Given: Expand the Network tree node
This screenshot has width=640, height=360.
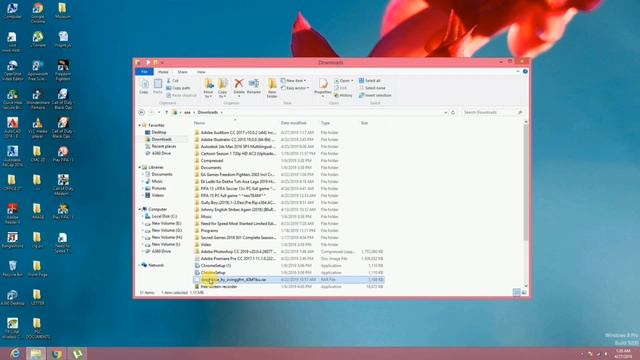Looking at the screenshot, I should pos(140,265).
